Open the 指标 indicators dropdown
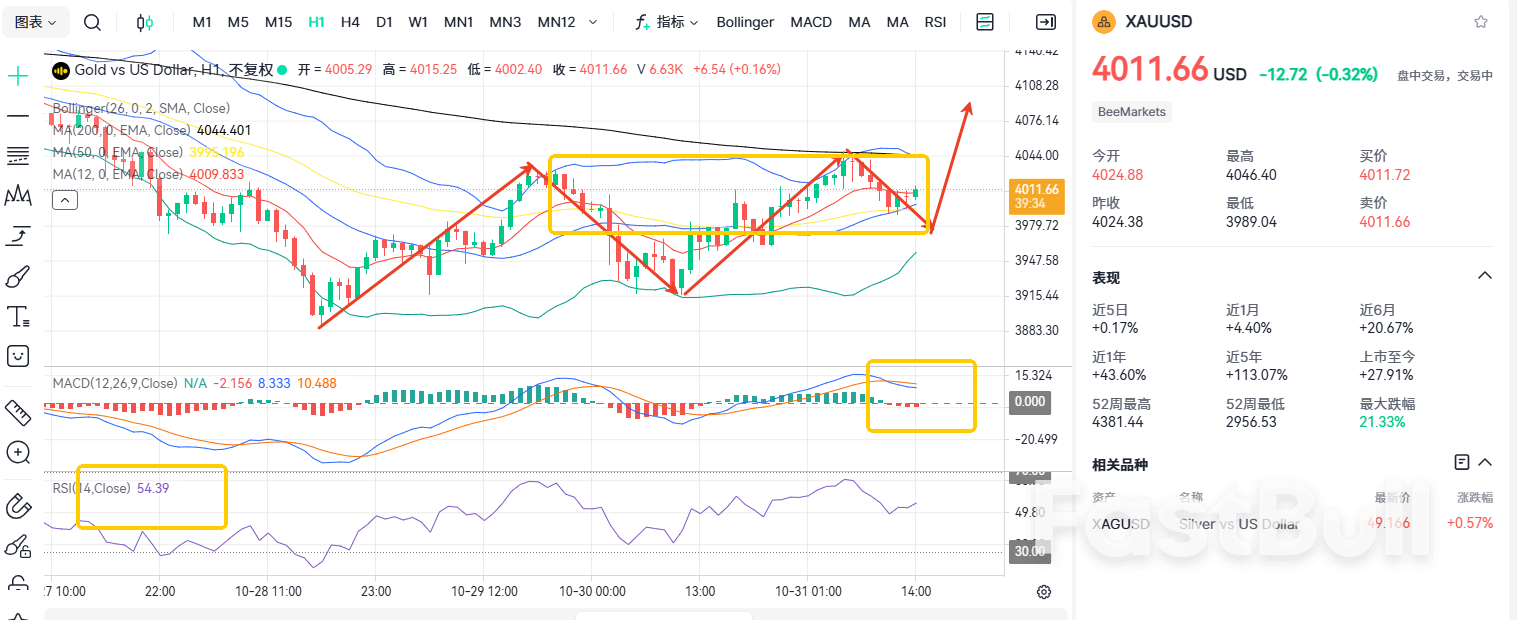Viewport: 1517px width, 620px height. tap(668, 21)
